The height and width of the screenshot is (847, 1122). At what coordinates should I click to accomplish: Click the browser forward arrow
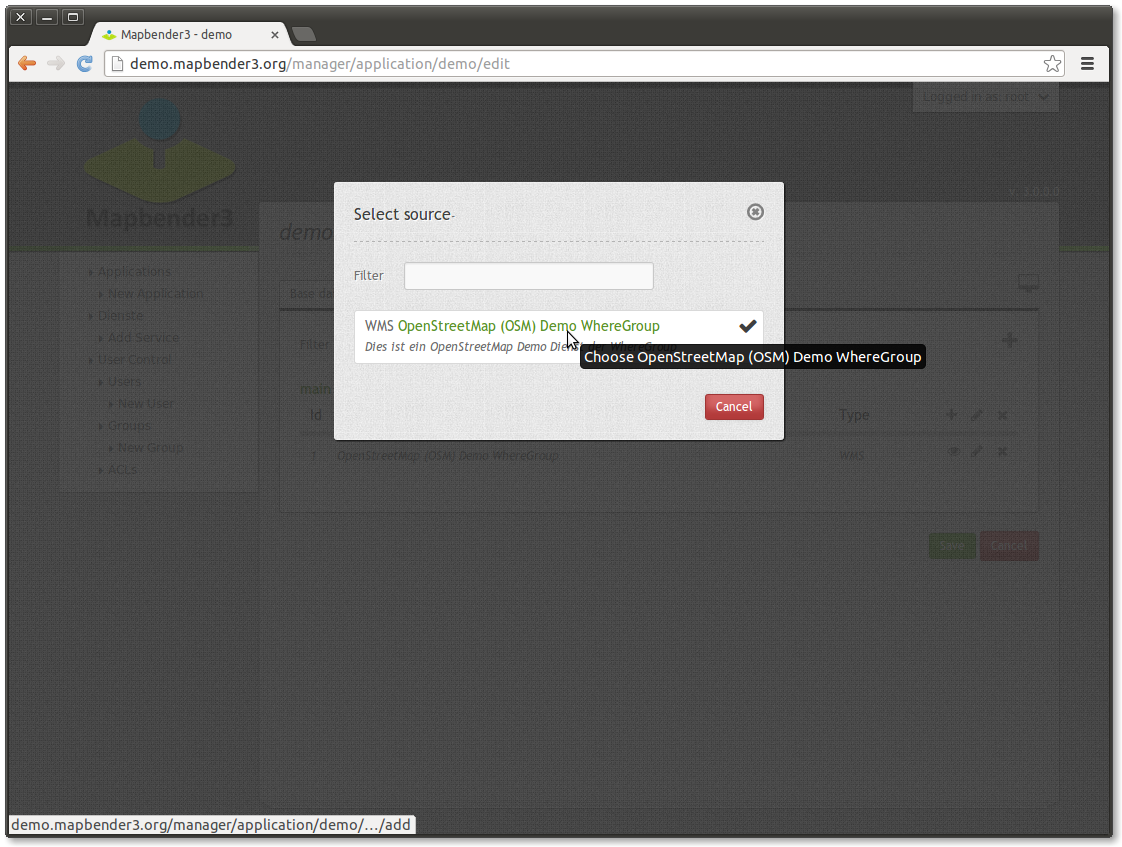pos(56,64)
